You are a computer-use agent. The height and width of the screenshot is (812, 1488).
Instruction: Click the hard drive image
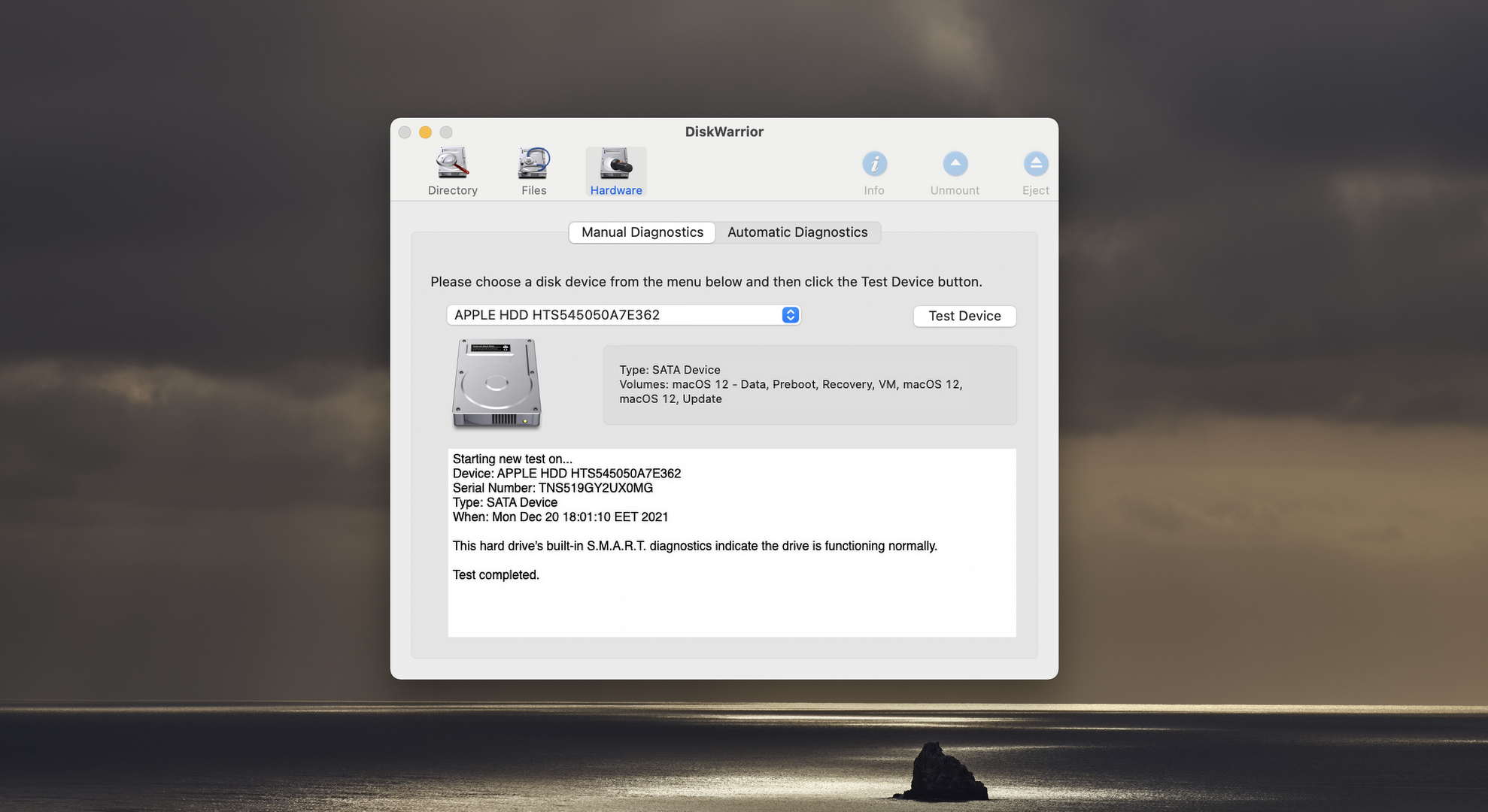pyautogui.click(x=497, y=383)
